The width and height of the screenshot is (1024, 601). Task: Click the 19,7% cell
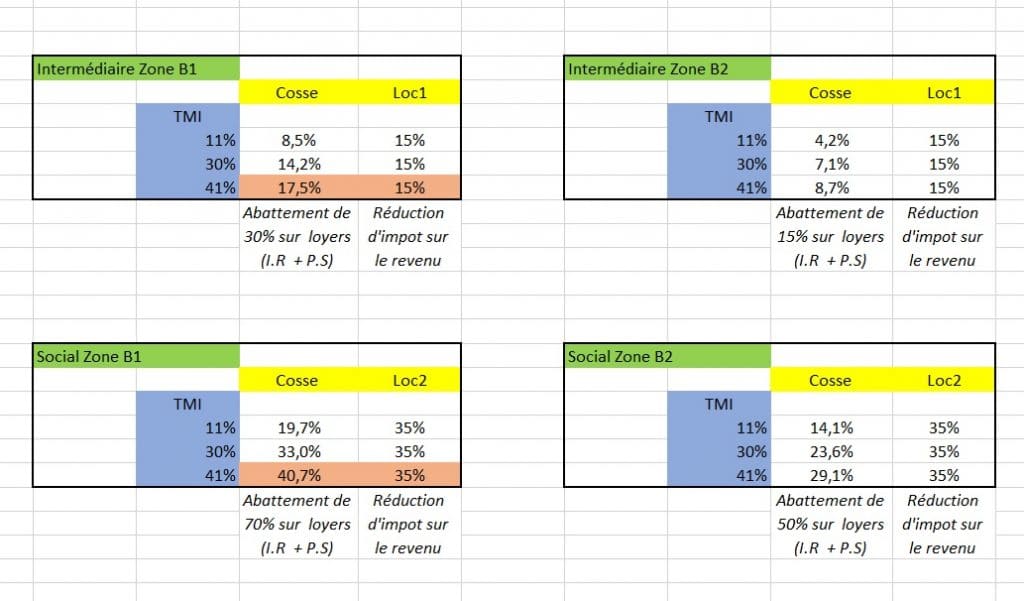click(x=297, y=428)
